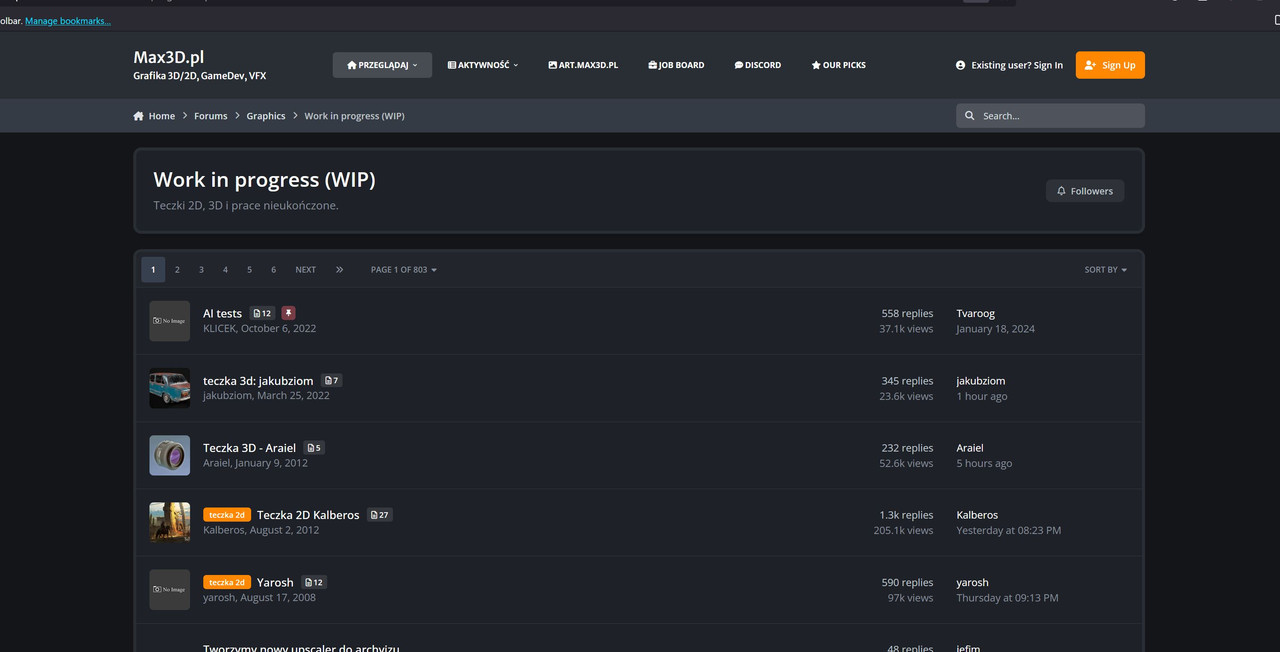
Task: Click the pinned icon on AI tests
Action: coord(288,313)
